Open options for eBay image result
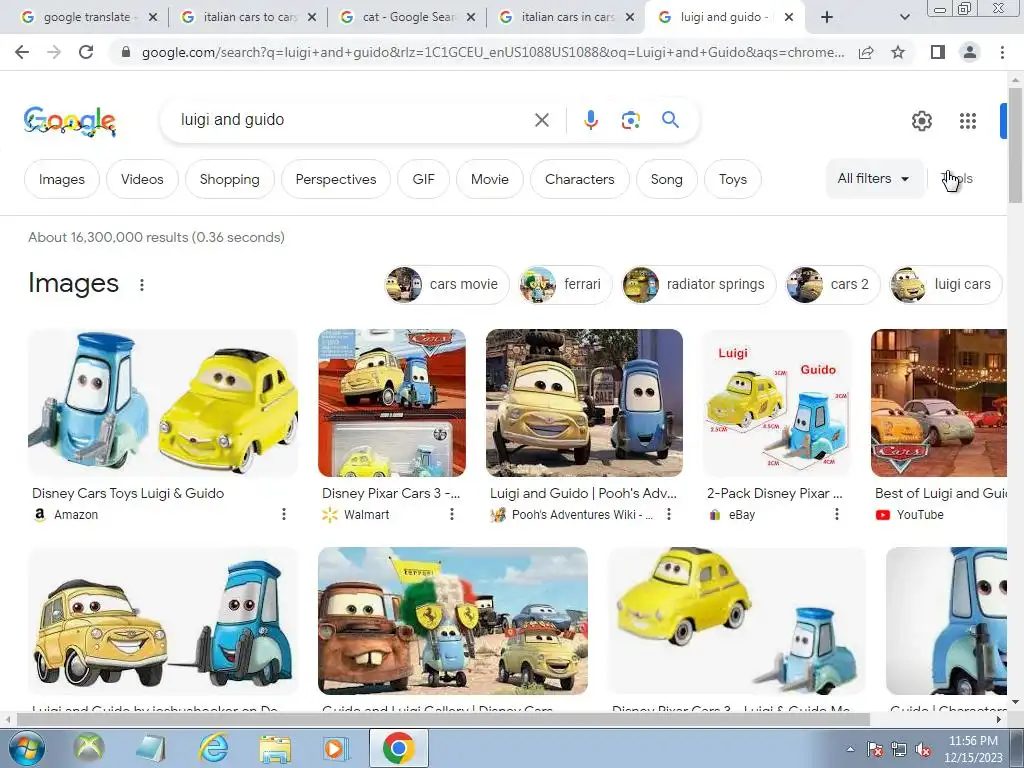 tap(837, 515)
